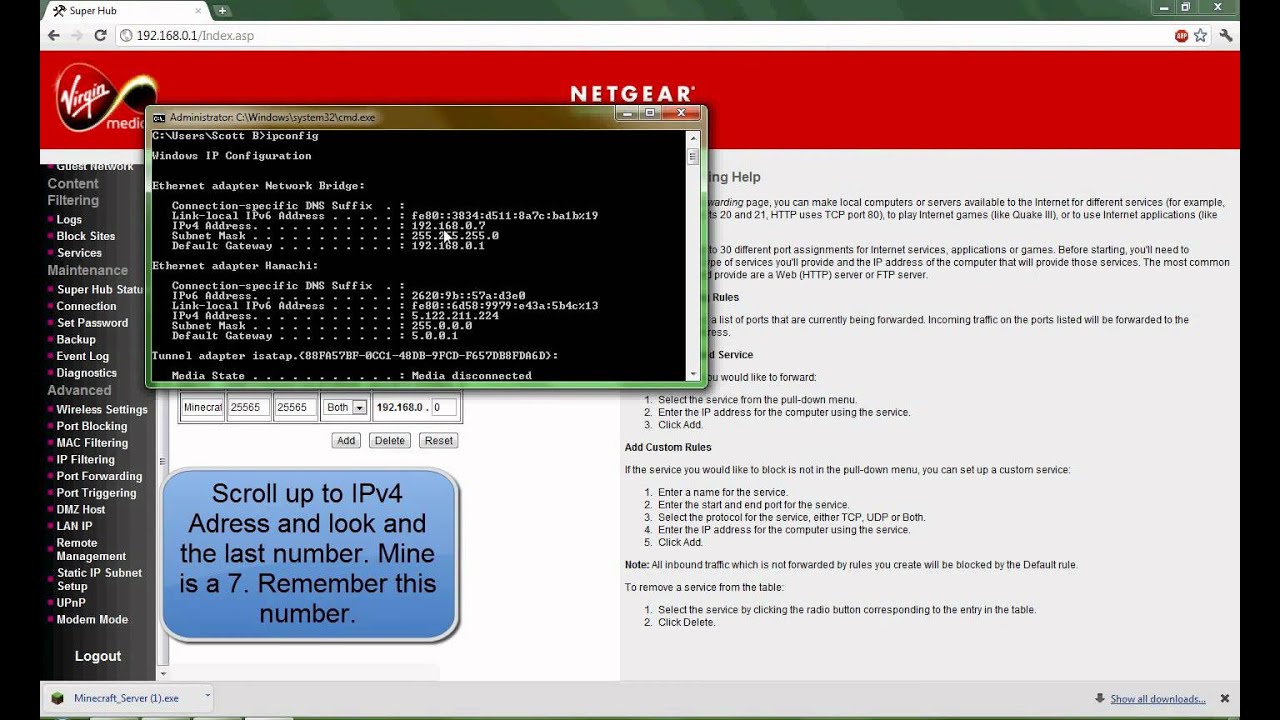Reload the router page
The image size is (1280, 720).
click(x=100, y=35)
